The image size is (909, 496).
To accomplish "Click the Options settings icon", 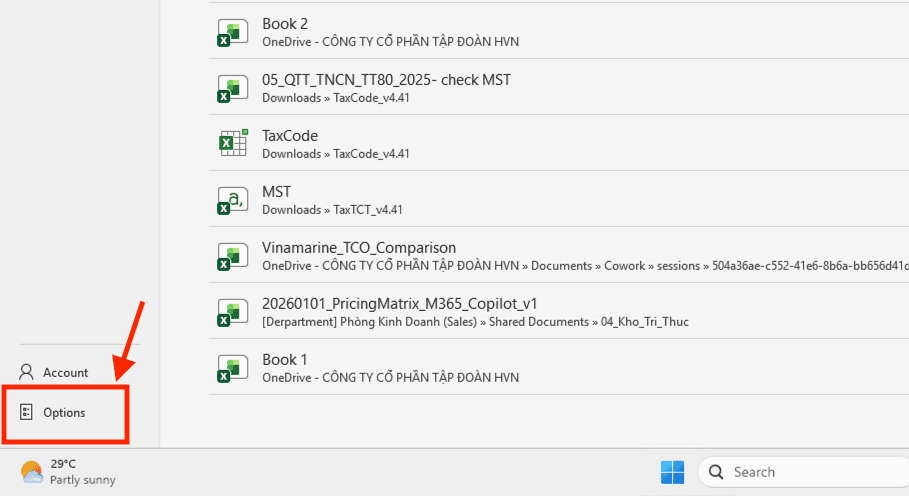I will (x=26, y=412).
